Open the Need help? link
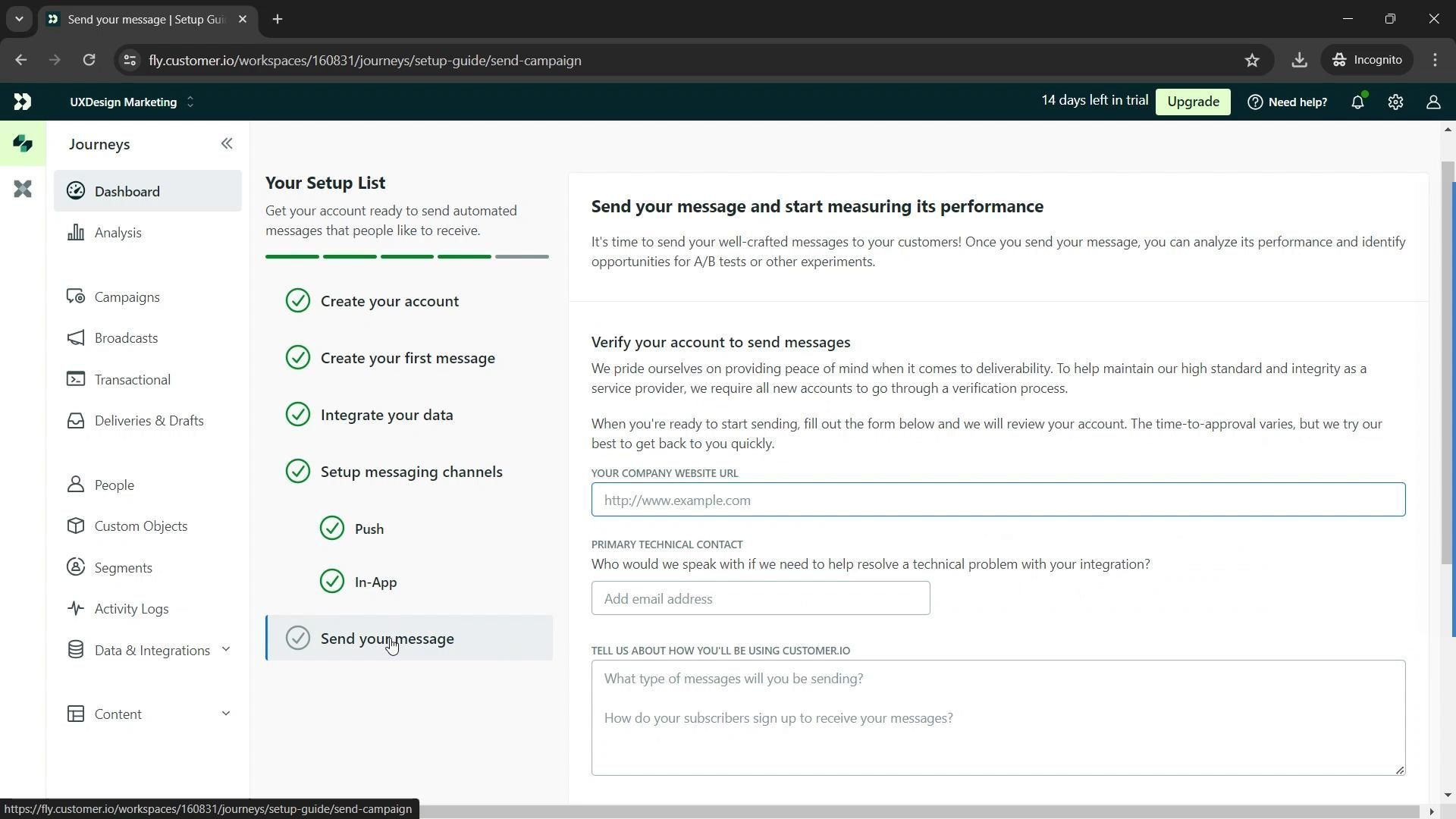The image size is (1456, 819). coord(1287,102)
